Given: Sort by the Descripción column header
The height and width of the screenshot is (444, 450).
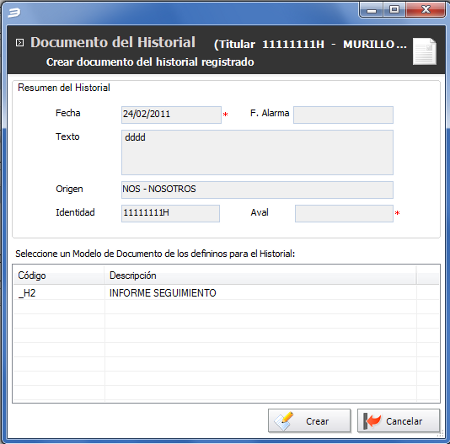Looking at the screenshot, I should (x=261, y=276).
